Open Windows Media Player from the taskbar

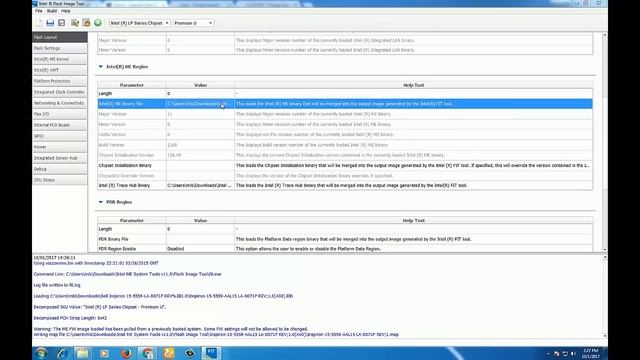104,353
